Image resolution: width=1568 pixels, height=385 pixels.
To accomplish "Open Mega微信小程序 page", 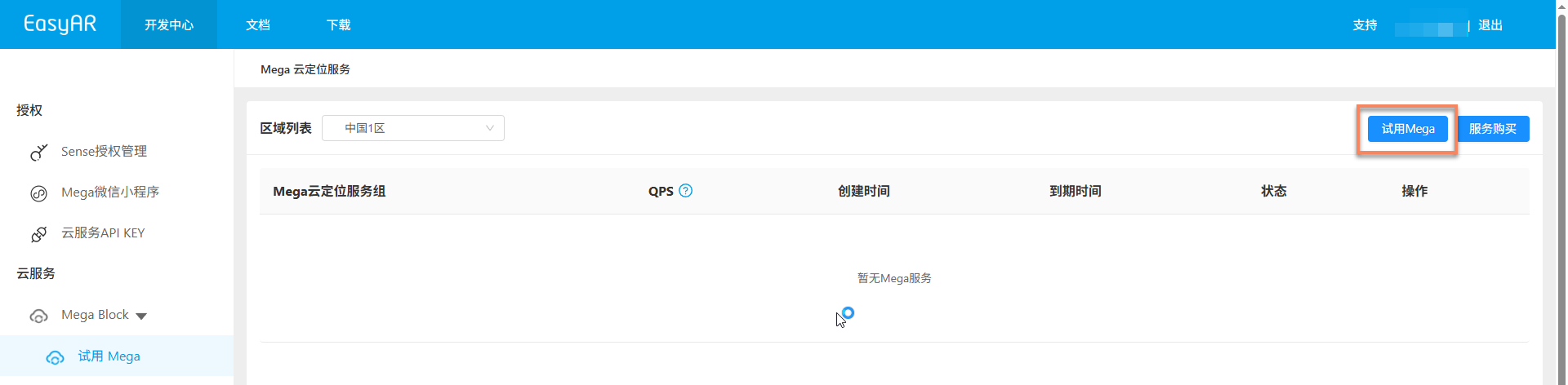I will pyautogui.click(x=110, y=192).
